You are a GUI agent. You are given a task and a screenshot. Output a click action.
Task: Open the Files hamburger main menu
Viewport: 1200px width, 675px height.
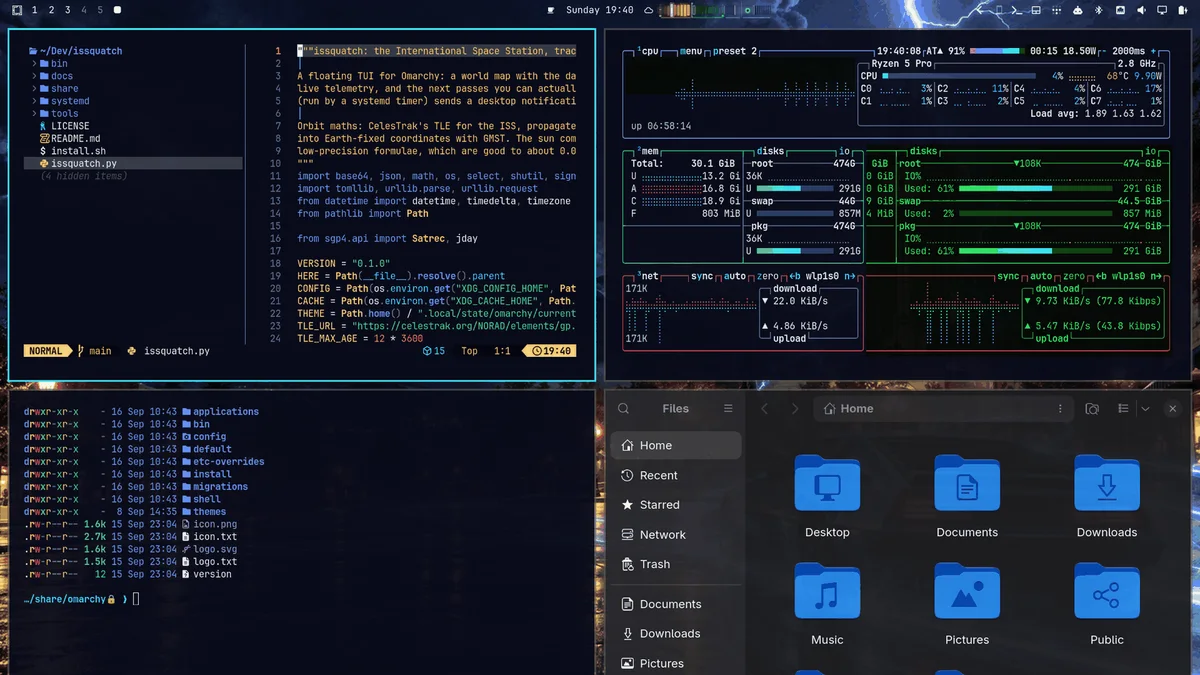click(728, 408)
